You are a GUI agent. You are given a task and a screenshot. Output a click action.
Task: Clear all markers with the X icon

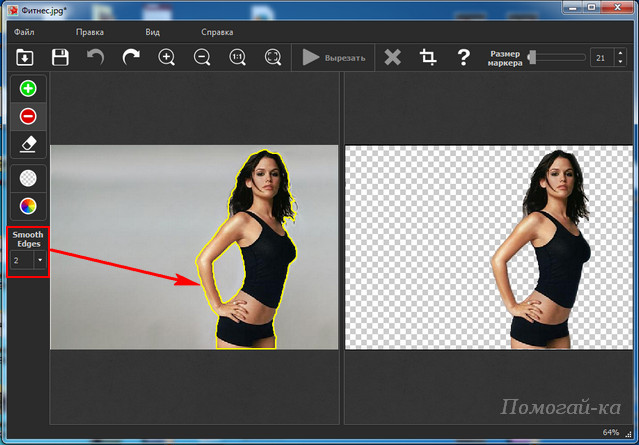pyautogui.click(x=392, y=57)
